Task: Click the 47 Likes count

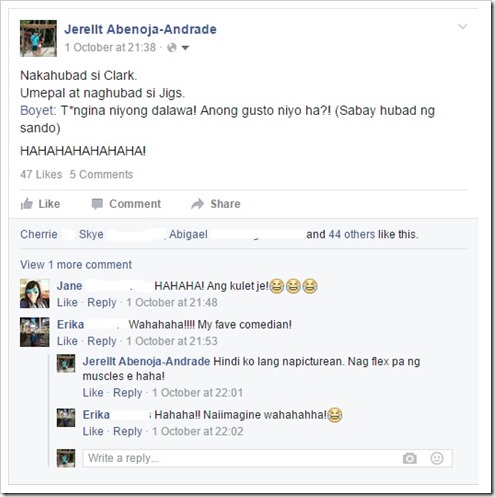Action: click(41, 174)
